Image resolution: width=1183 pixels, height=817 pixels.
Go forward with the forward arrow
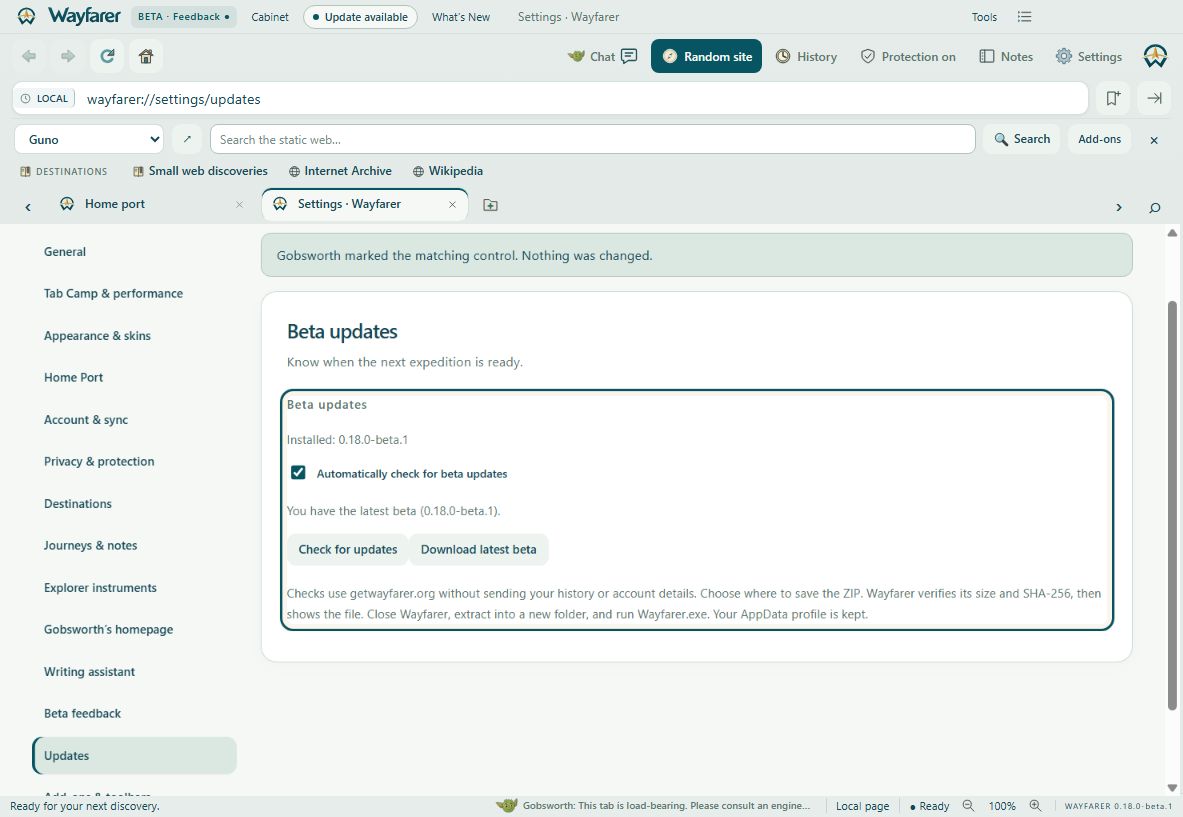click(x=68, y=56)
